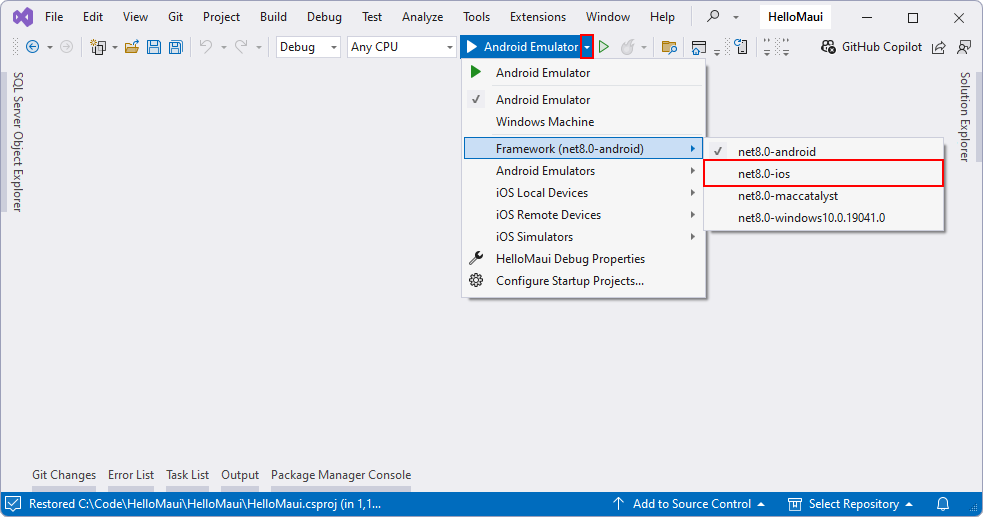
Task: Switch to the Package Manager Console tab
Action: (341, 475)
